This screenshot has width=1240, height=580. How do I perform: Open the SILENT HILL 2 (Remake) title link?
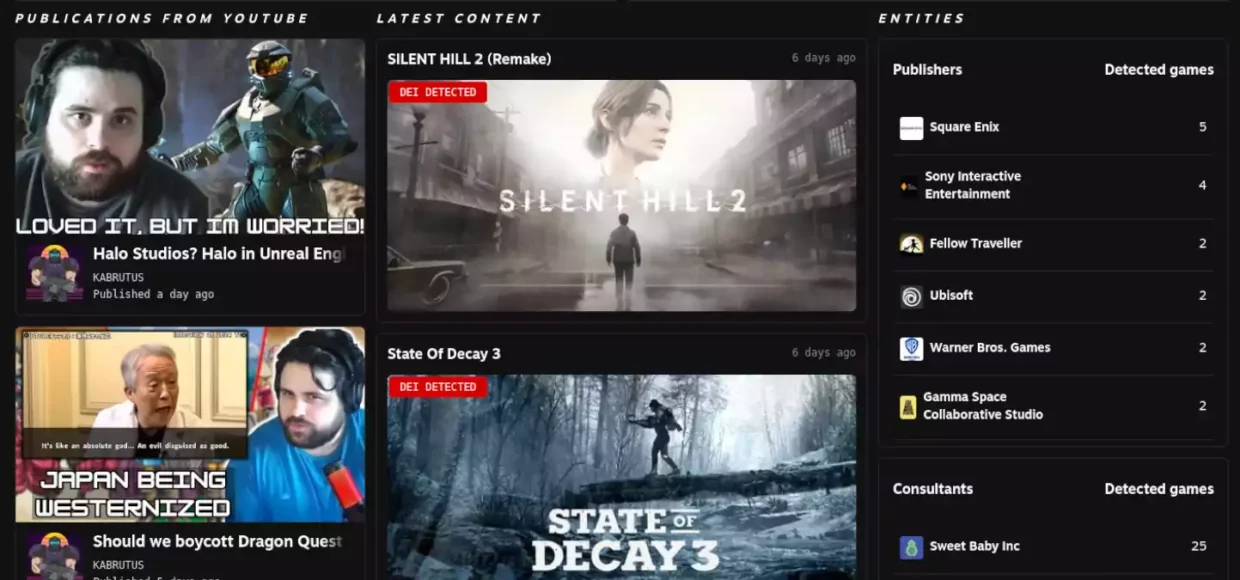(x=469, y=59)
